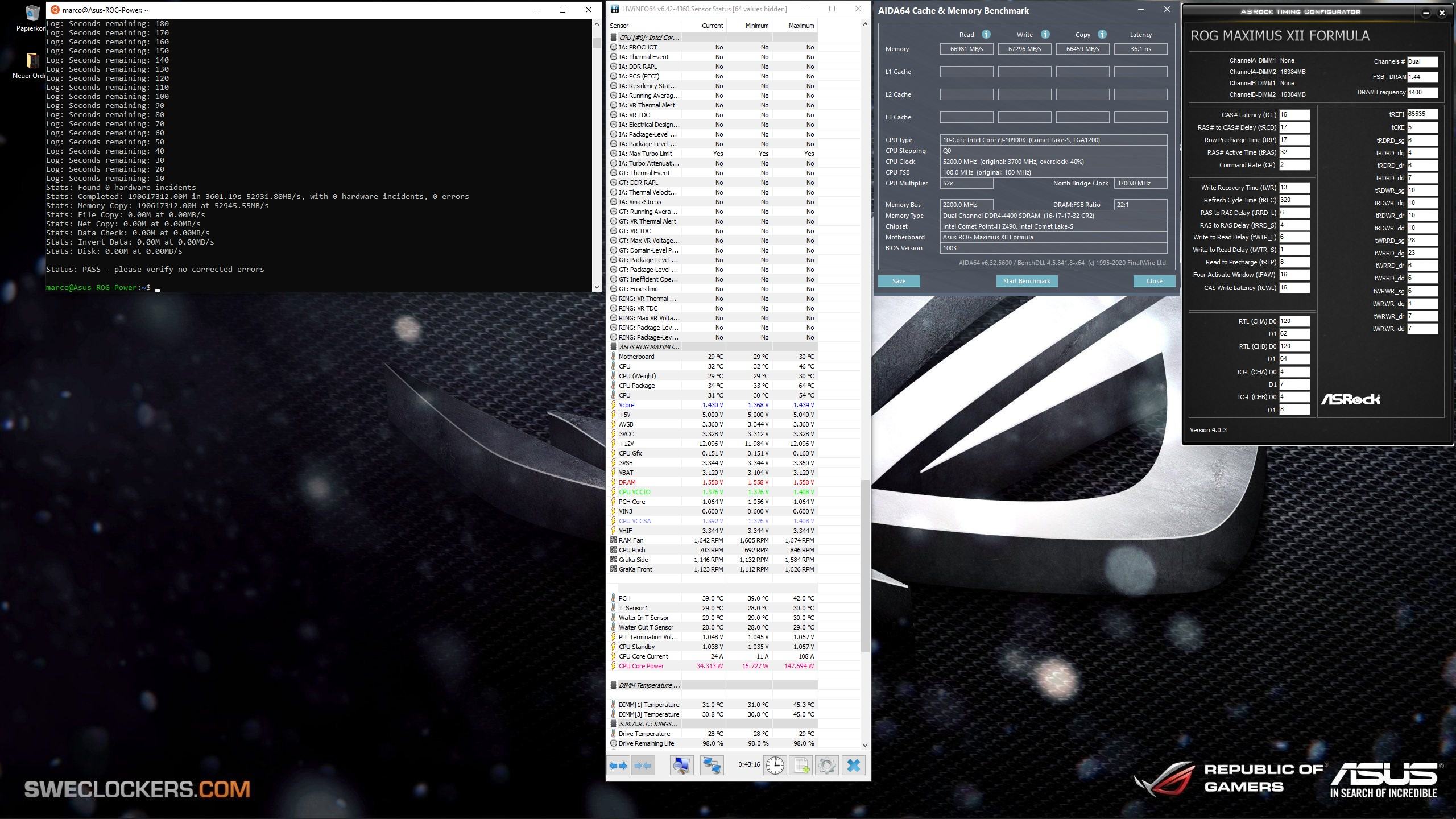Click the HWiNFO scrollbar up arrow
The height and width of the screenshot is (819, 1456).
pyautogui.click(x=865, y=24)
